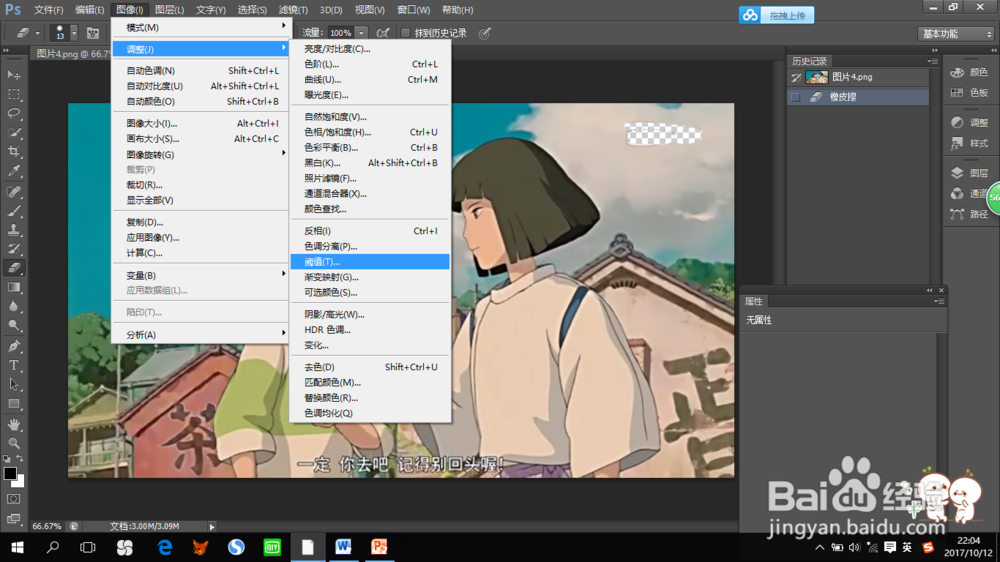Open the Layers panel icon
Viewport: 1000px width, 562px height.
point(957,173)
